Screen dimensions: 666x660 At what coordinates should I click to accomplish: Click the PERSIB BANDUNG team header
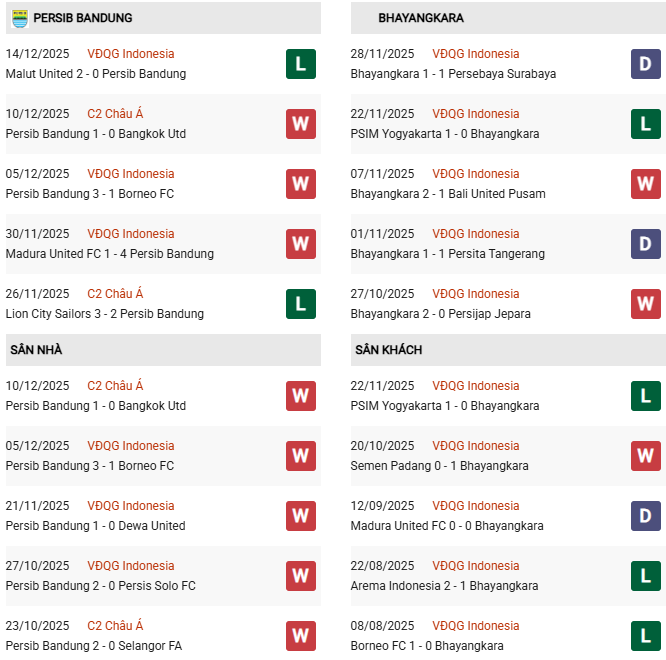point(82,18)
